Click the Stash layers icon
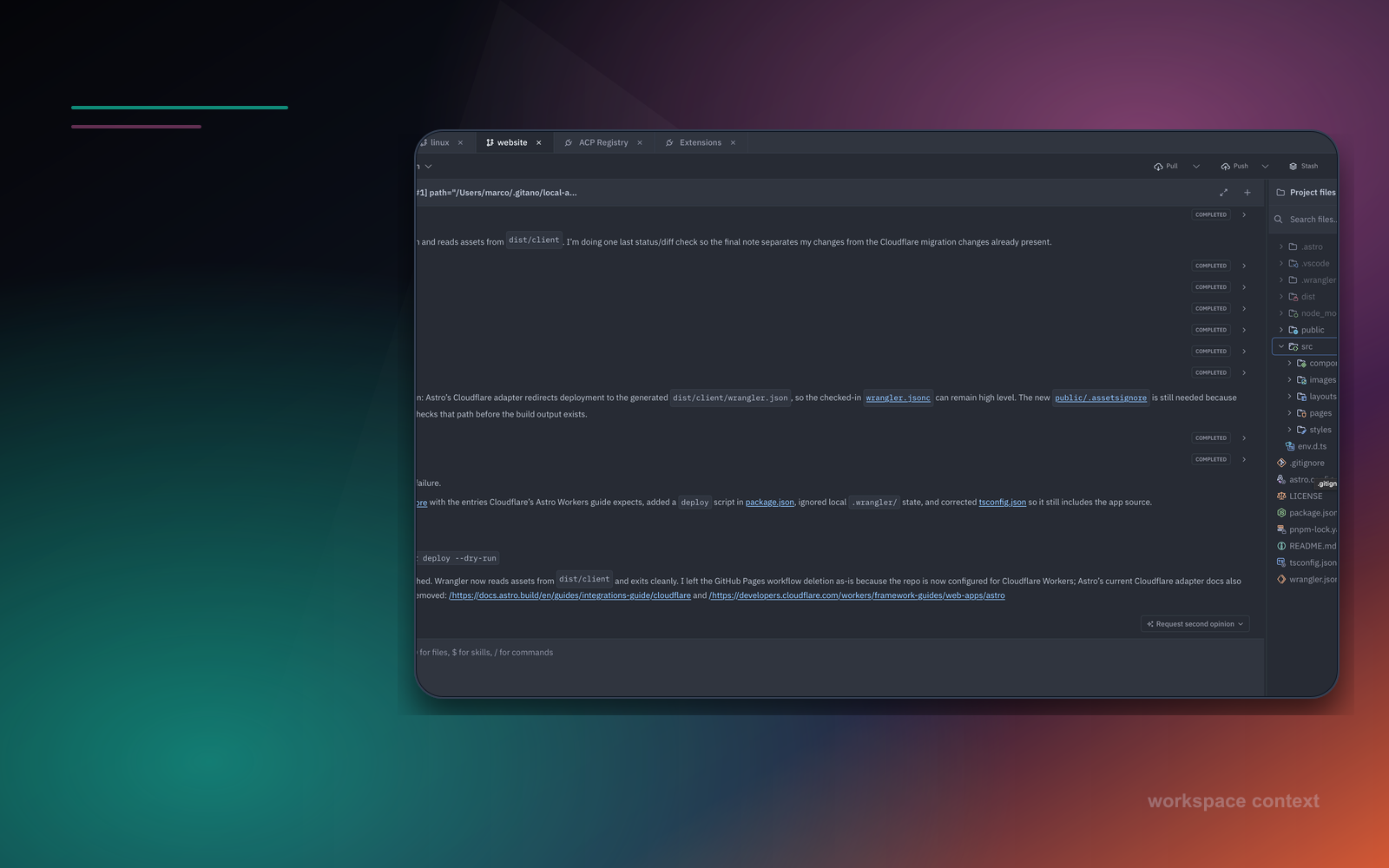 pos(1293,167)
